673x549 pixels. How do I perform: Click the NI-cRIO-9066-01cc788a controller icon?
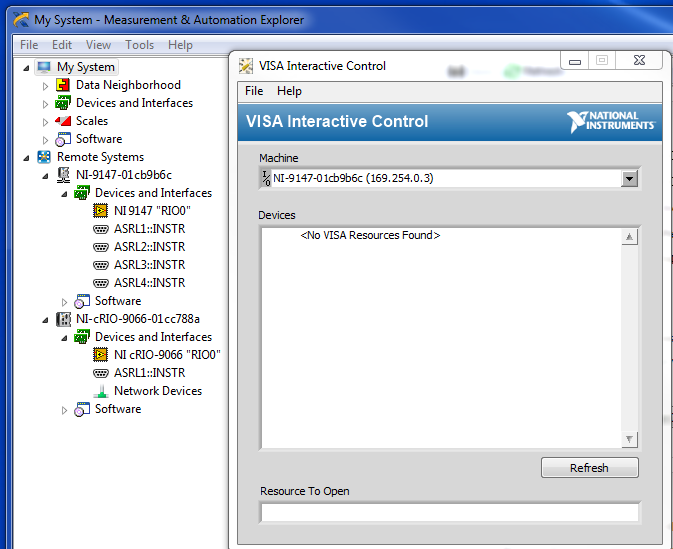[x=64, y=319]
